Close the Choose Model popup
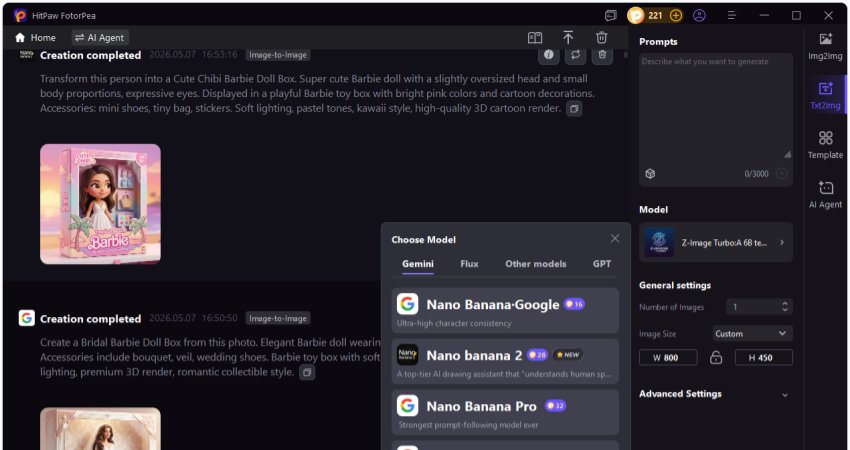 (x=615, y=239)
